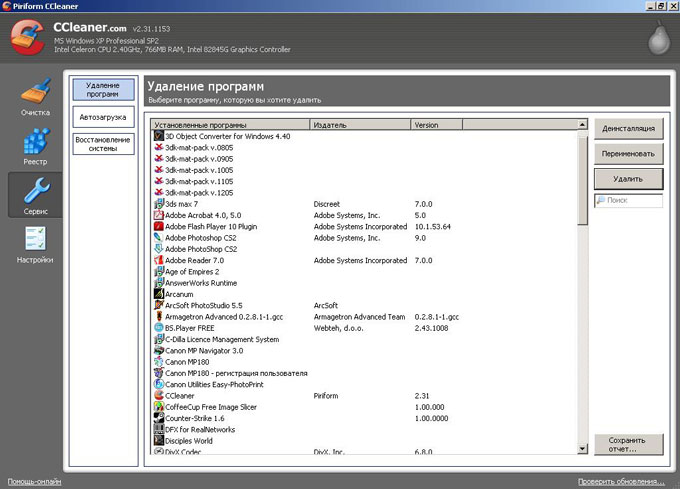The width and height of the screenshot is (680, 489).
Task: Open the Помощь-онлайн link
Action: point(34,482)
